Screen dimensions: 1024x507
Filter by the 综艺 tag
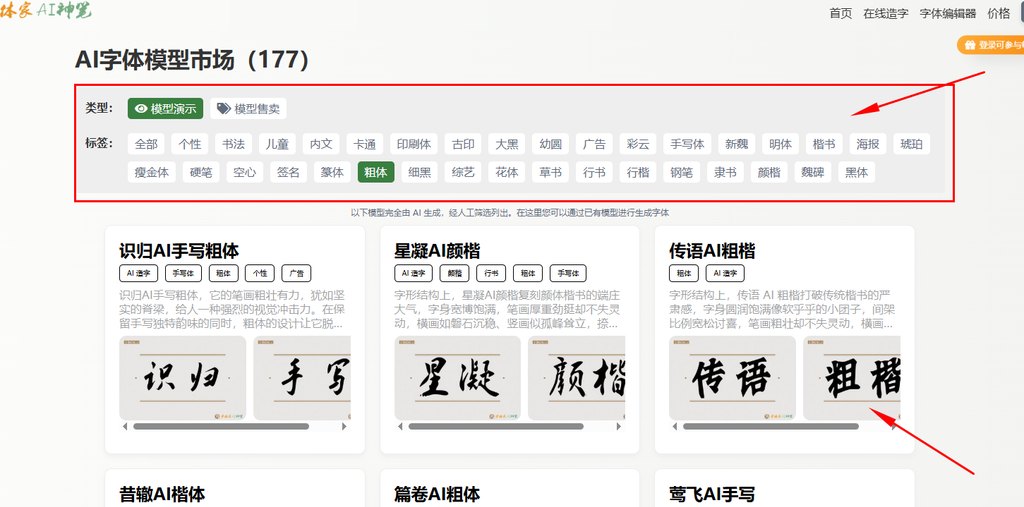click(x=463, y=172)
